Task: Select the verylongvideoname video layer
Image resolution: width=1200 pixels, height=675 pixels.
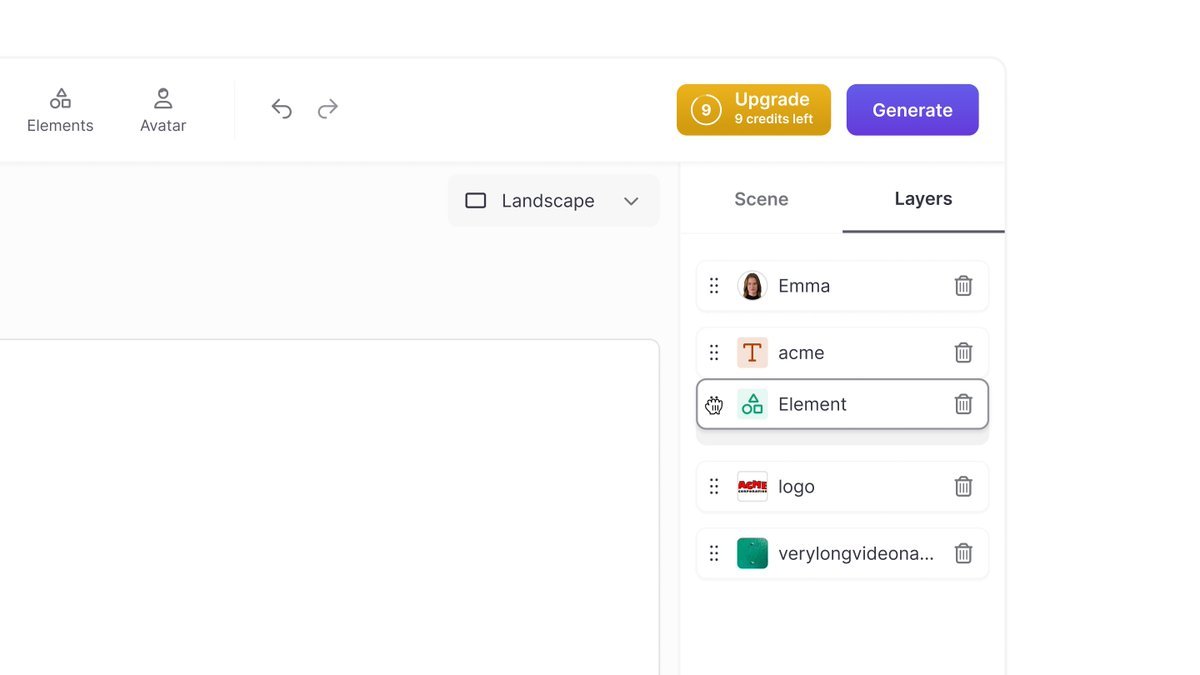Action: [x=855, y=553]
